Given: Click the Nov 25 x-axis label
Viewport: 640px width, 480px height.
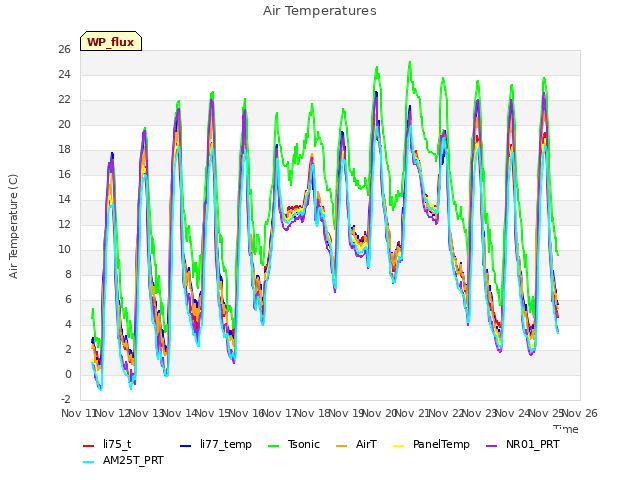Looking at the screenshot, I should (546, 413).
